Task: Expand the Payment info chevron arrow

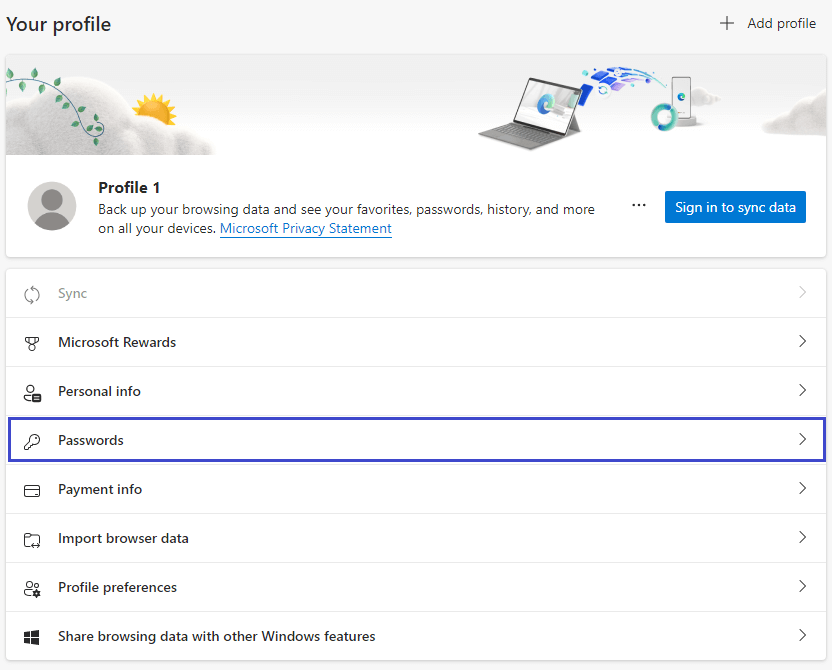Action: (802, 488)
